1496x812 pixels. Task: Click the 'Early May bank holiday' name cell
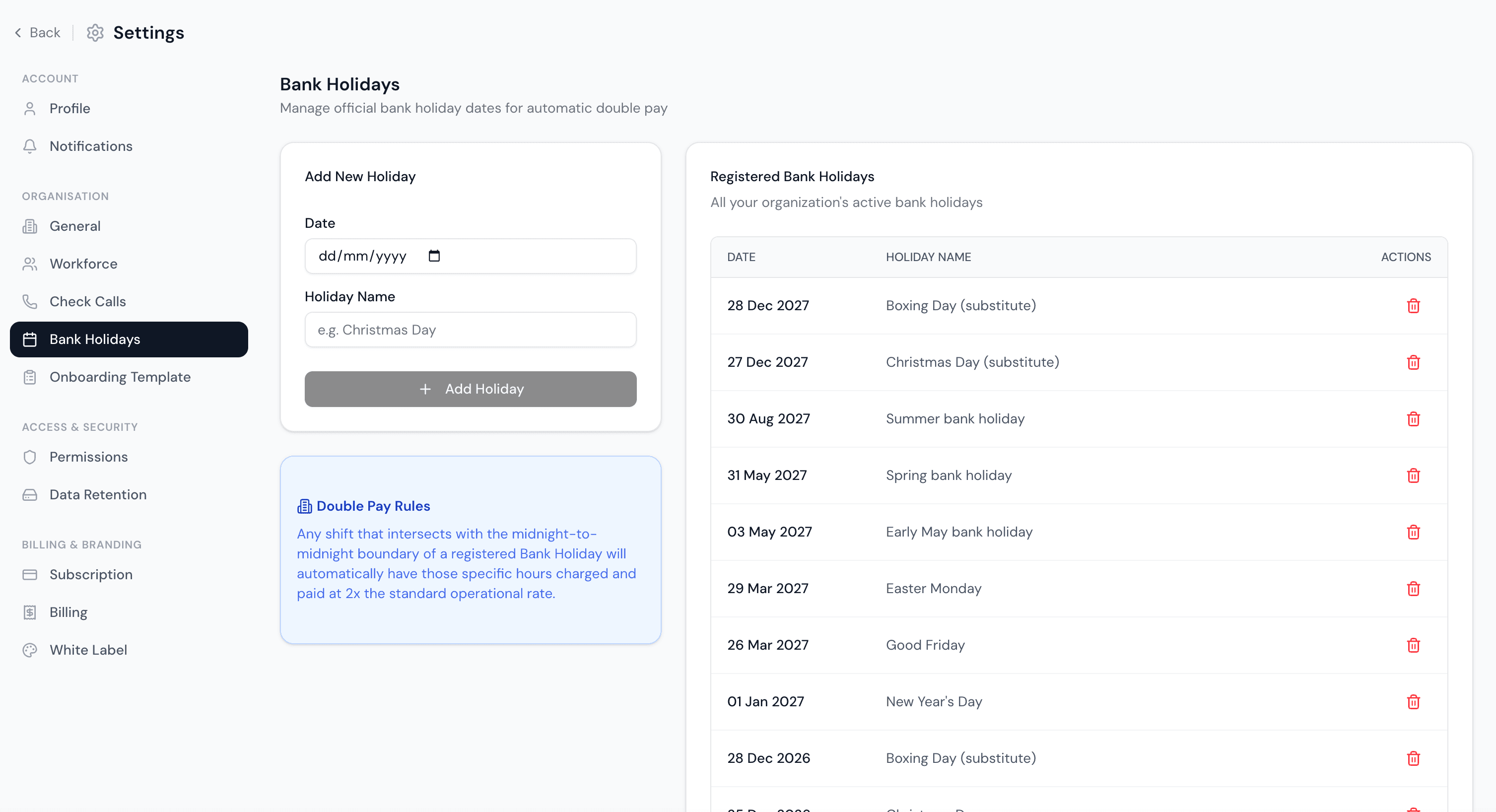pyautogui.click(x=959, y=532)
